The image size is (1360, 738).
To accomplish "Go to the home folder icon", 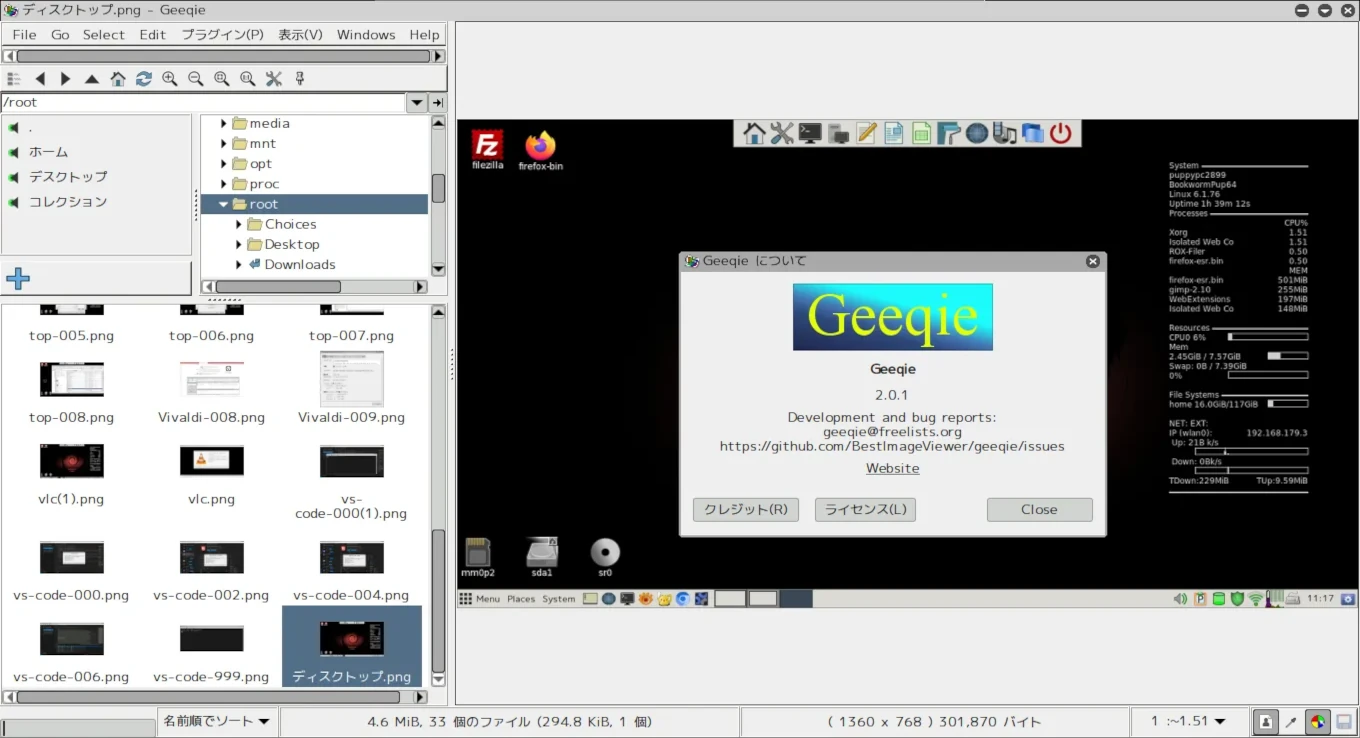I will click(x=118, y=79).
